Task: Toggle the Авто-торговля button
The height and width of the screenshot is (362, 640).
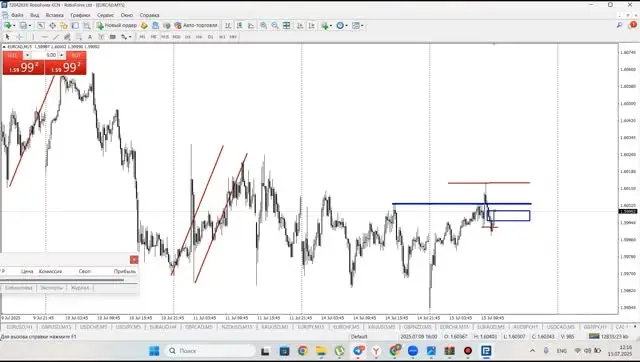Action: pos(196,25)
